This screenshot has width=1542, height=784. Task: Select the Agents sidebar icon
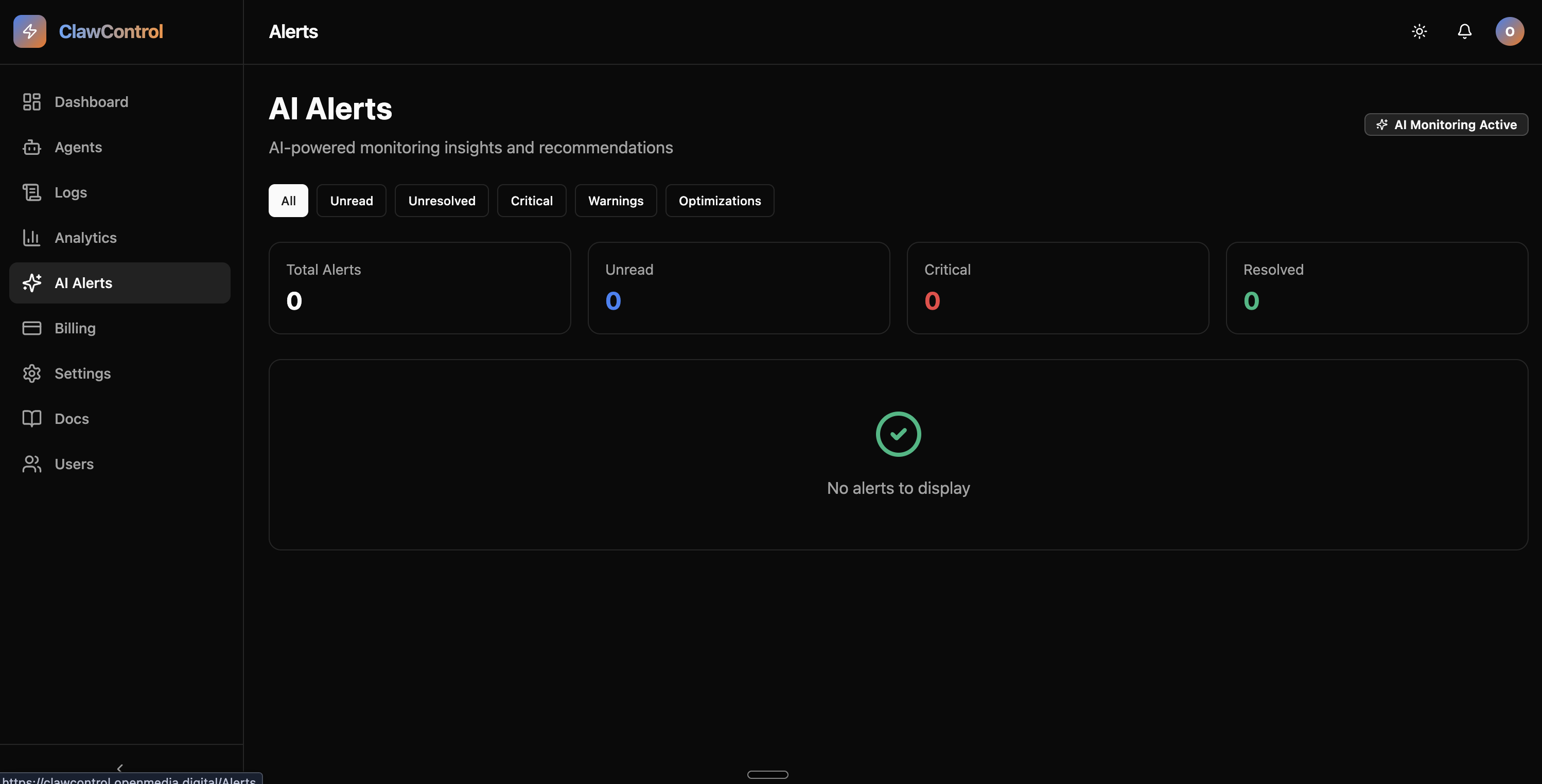pyautogui.click(x=31, y=147)
